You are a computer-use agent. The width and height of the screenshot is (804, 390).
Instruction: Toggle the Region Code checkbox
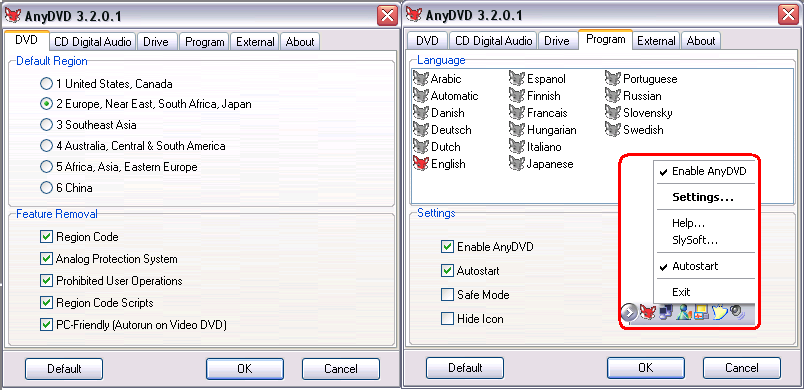click(x=46, y=237)
